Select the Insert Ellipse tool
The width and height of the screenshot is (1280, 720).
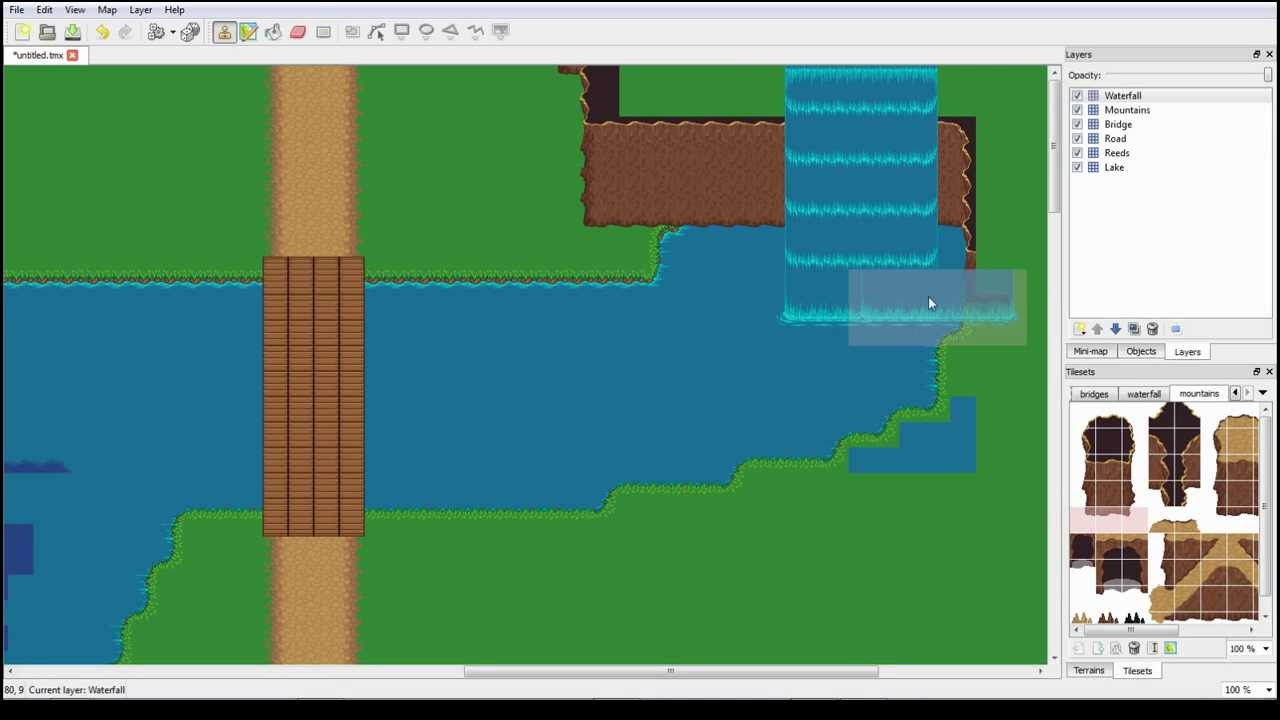[426, 32]
